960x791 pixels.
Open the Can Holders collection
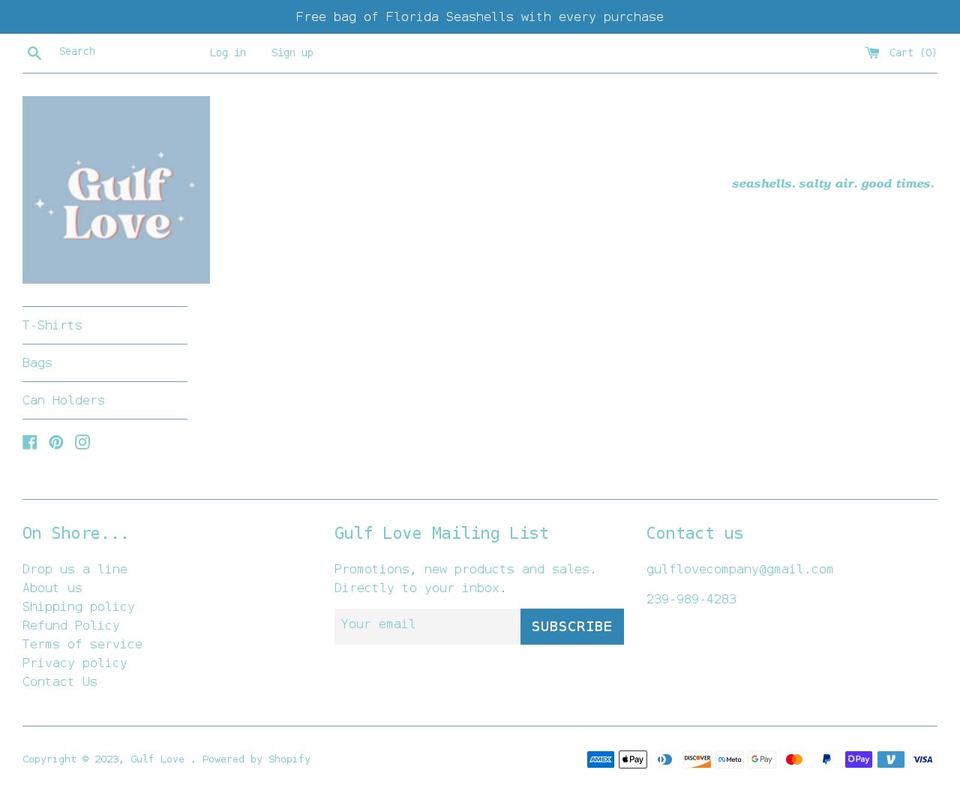pos(63,400)
